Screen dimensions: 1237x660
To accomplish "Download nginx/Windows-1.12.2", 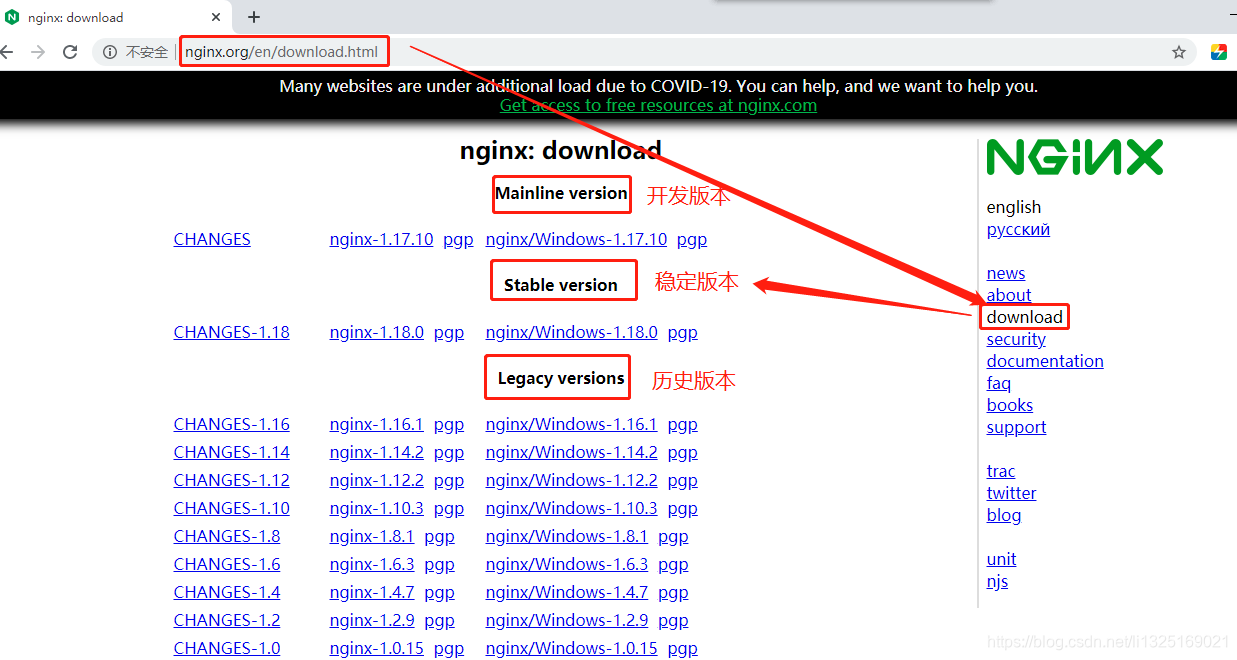I will tap(572, 480).
